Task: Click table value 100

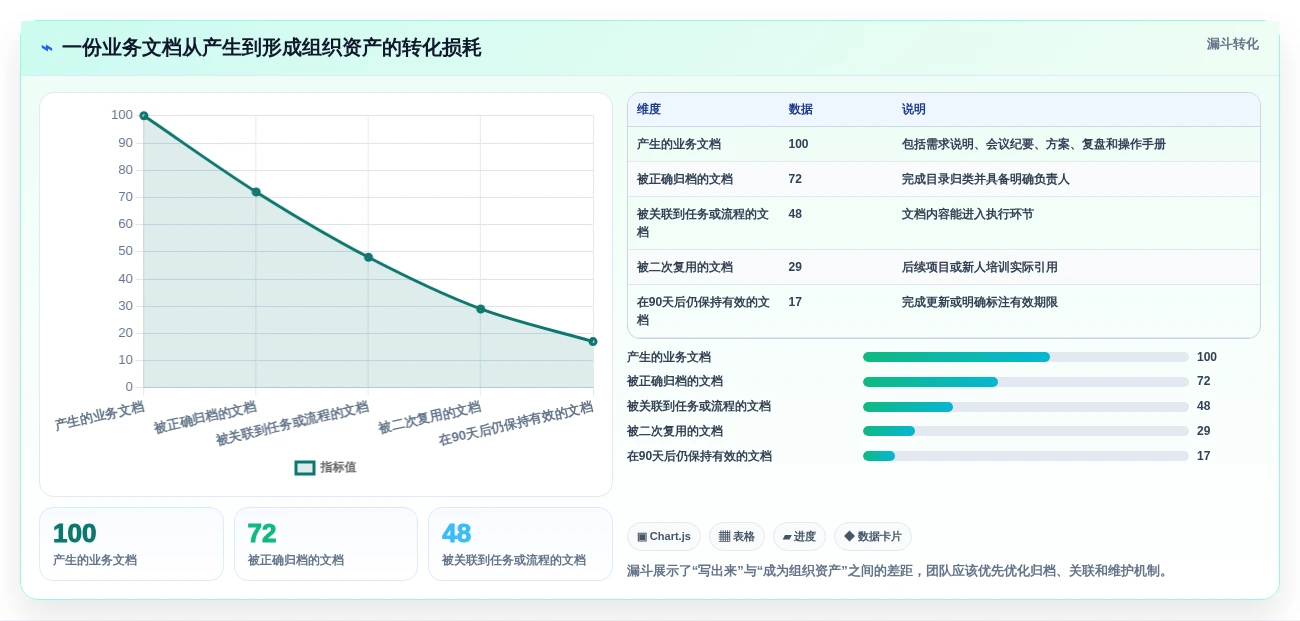Action: (x=798, y=144)
